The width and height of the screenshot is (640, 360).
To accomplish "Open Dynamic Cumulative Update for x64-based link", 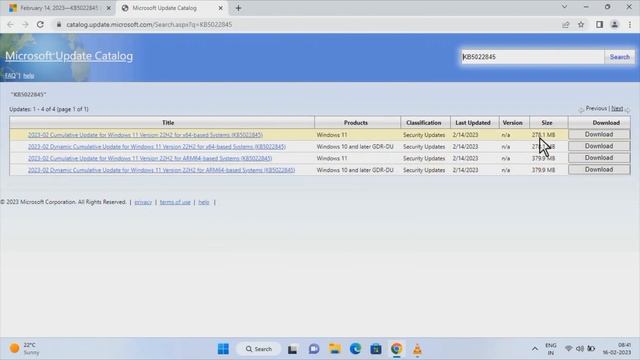I will pos(157,147).
